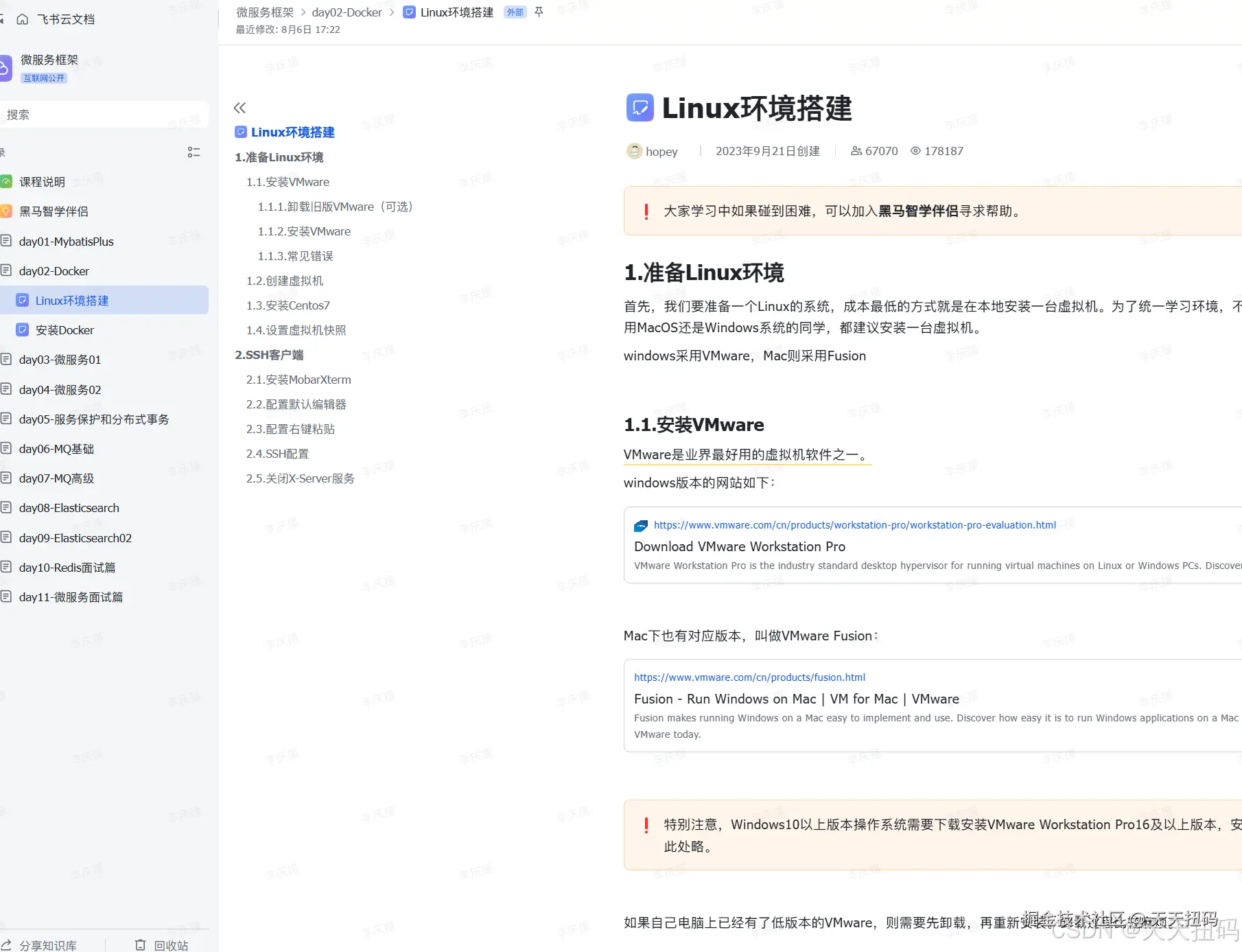Jump to outline section 2.4.SSH配置

click(x=278, y=454)
